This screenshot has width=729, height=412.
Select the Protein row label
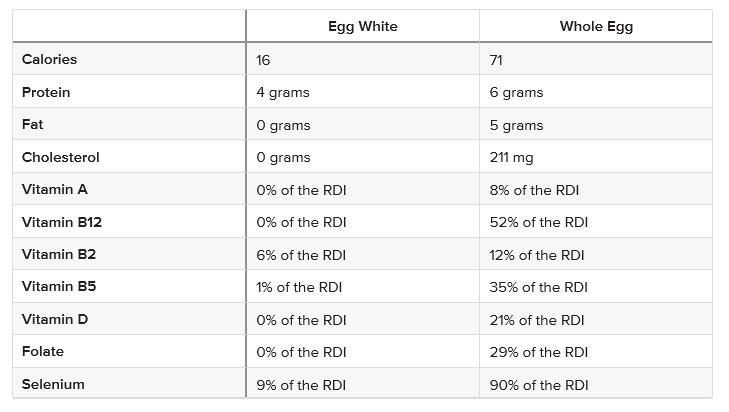[46, 92]
